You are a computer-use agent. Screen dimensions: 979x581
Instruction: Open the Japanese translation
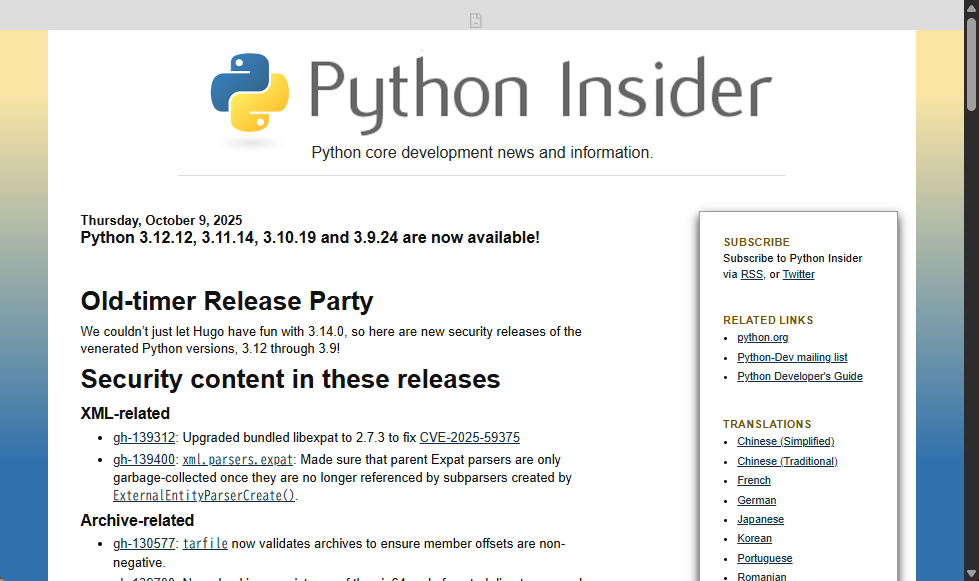760,519
